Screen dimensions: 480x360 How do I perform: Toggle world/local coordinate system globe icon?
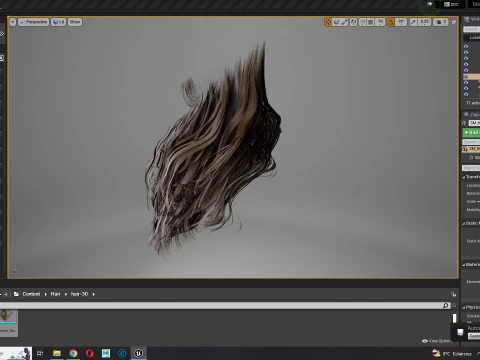pos(353,22)
